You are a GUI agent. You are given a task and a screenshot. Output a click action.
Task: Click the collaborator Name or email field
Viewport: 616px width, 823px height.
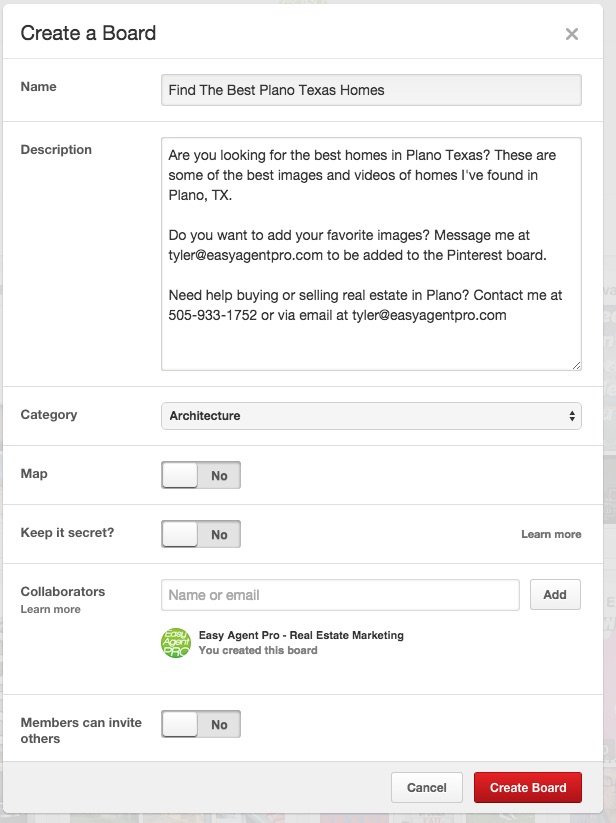pos(340,595)
